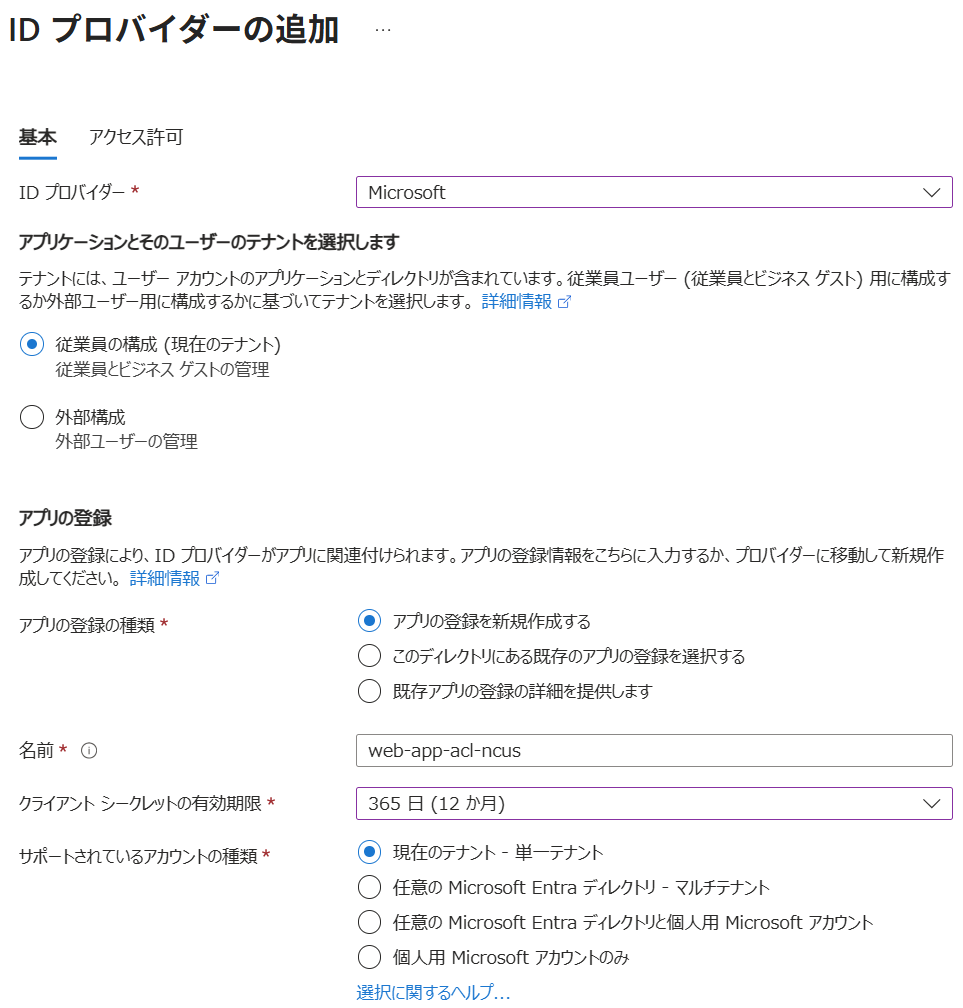Click the アプリの登録 section heading

pos(65,518)
